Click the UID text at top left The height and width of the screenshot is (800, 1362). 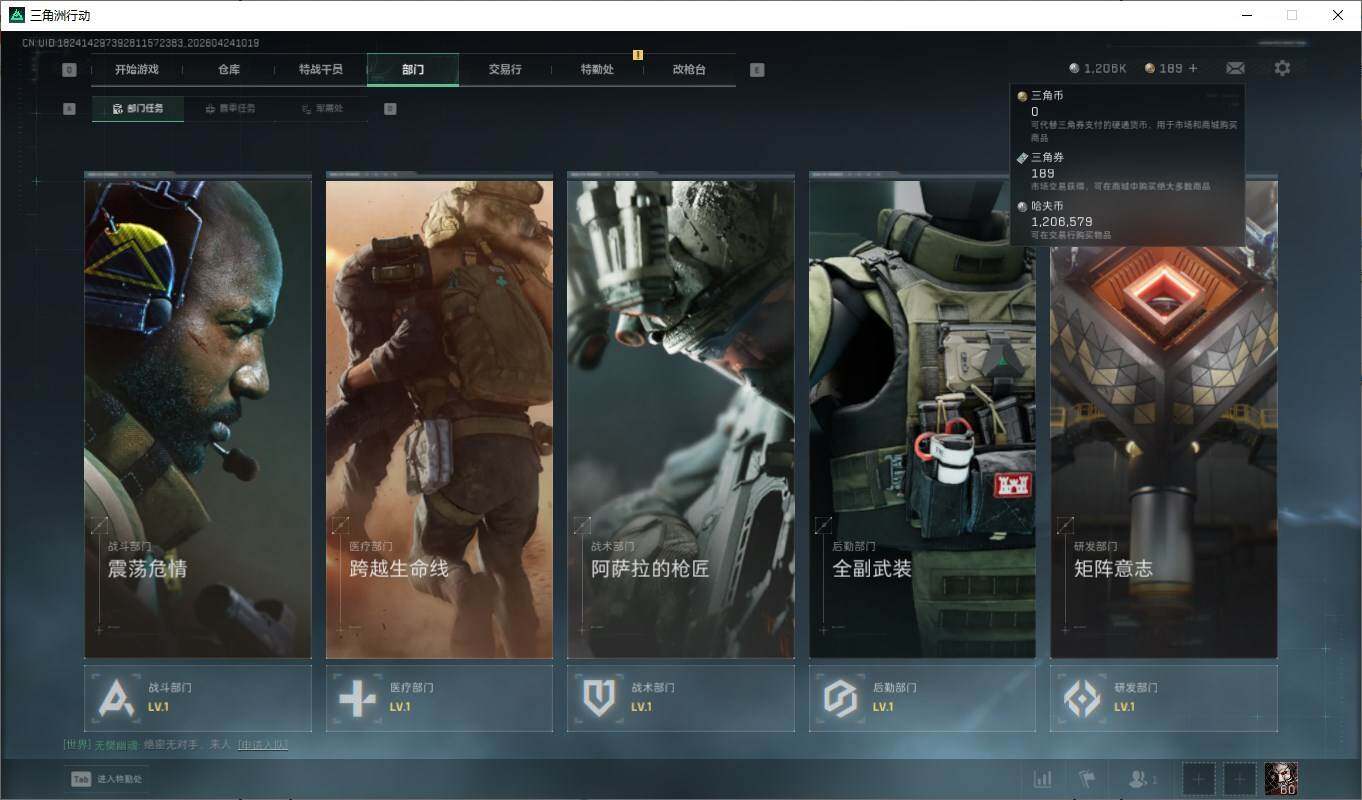(x=141, y=43)
